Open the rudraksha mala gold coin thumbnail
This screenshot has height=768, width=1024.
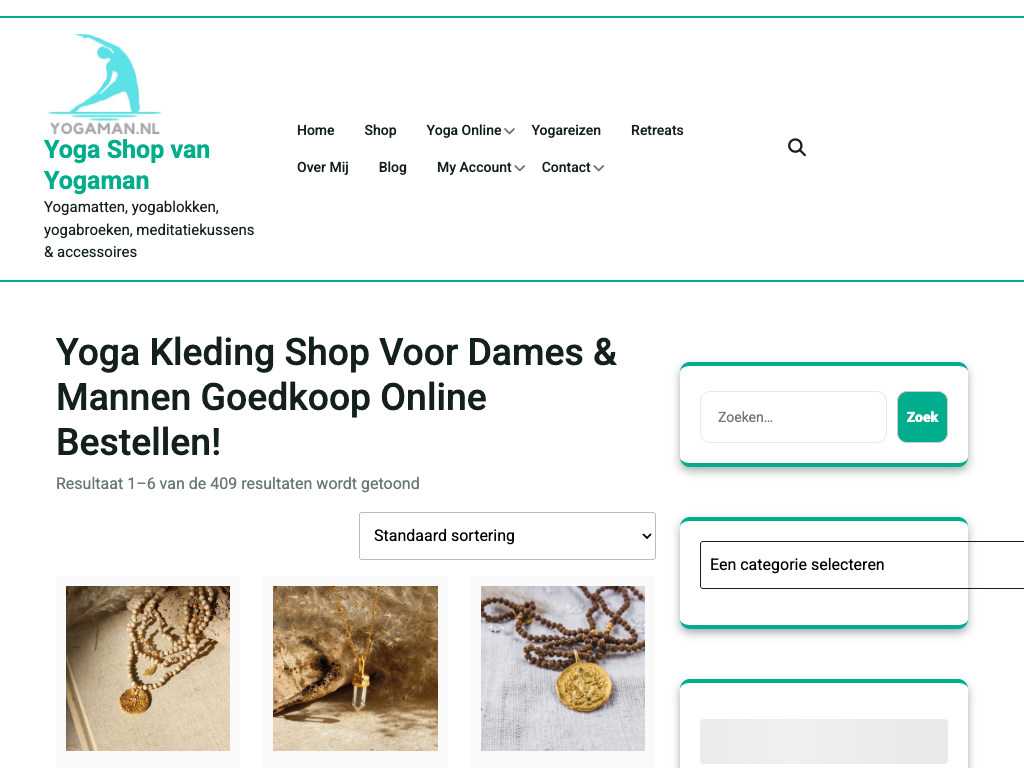(x=563, y=668)
